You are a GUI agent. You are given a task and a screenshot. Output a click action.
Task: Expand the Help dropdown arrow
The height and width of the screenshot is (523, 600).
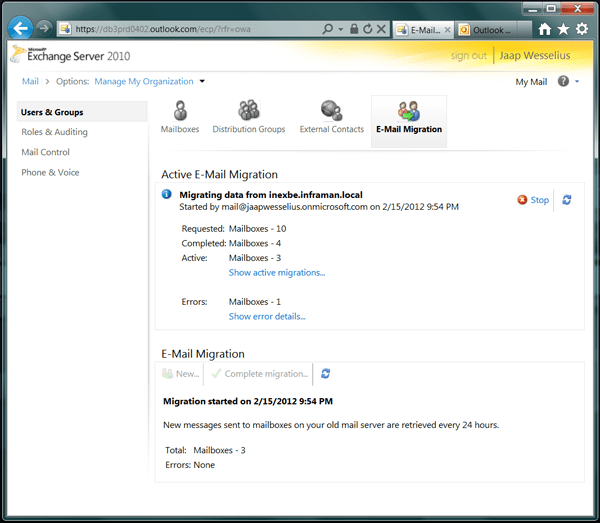577,81
